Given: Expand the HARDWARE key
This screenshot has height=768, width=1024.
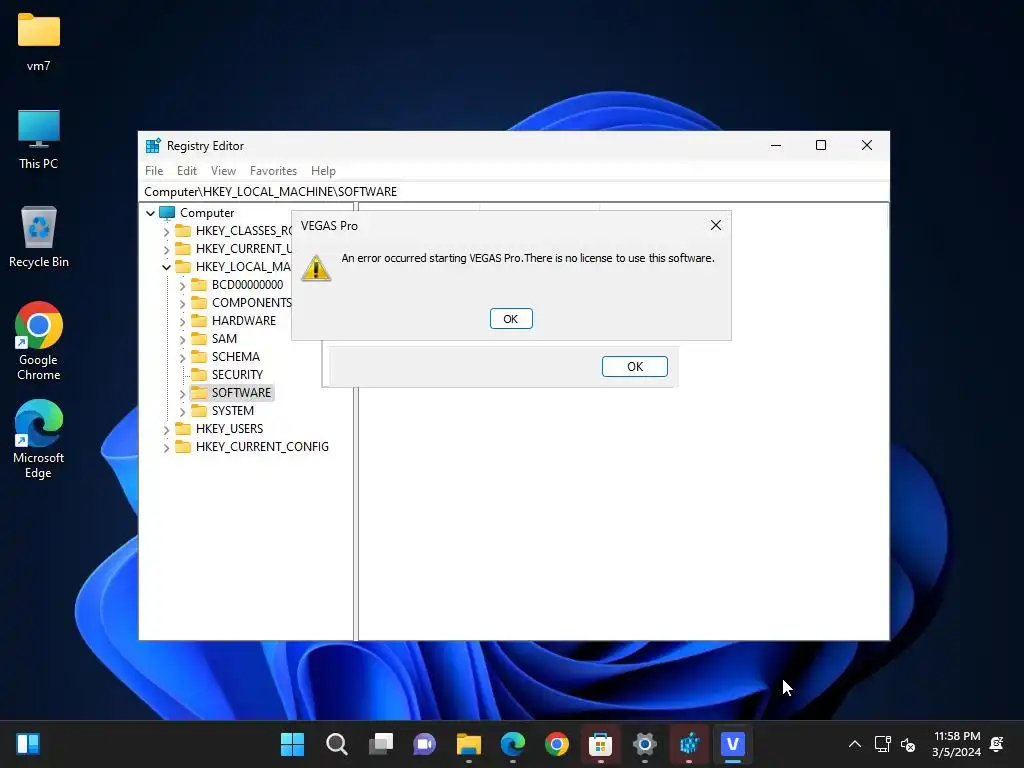Looking at the screenshot, I should (182, 321).
